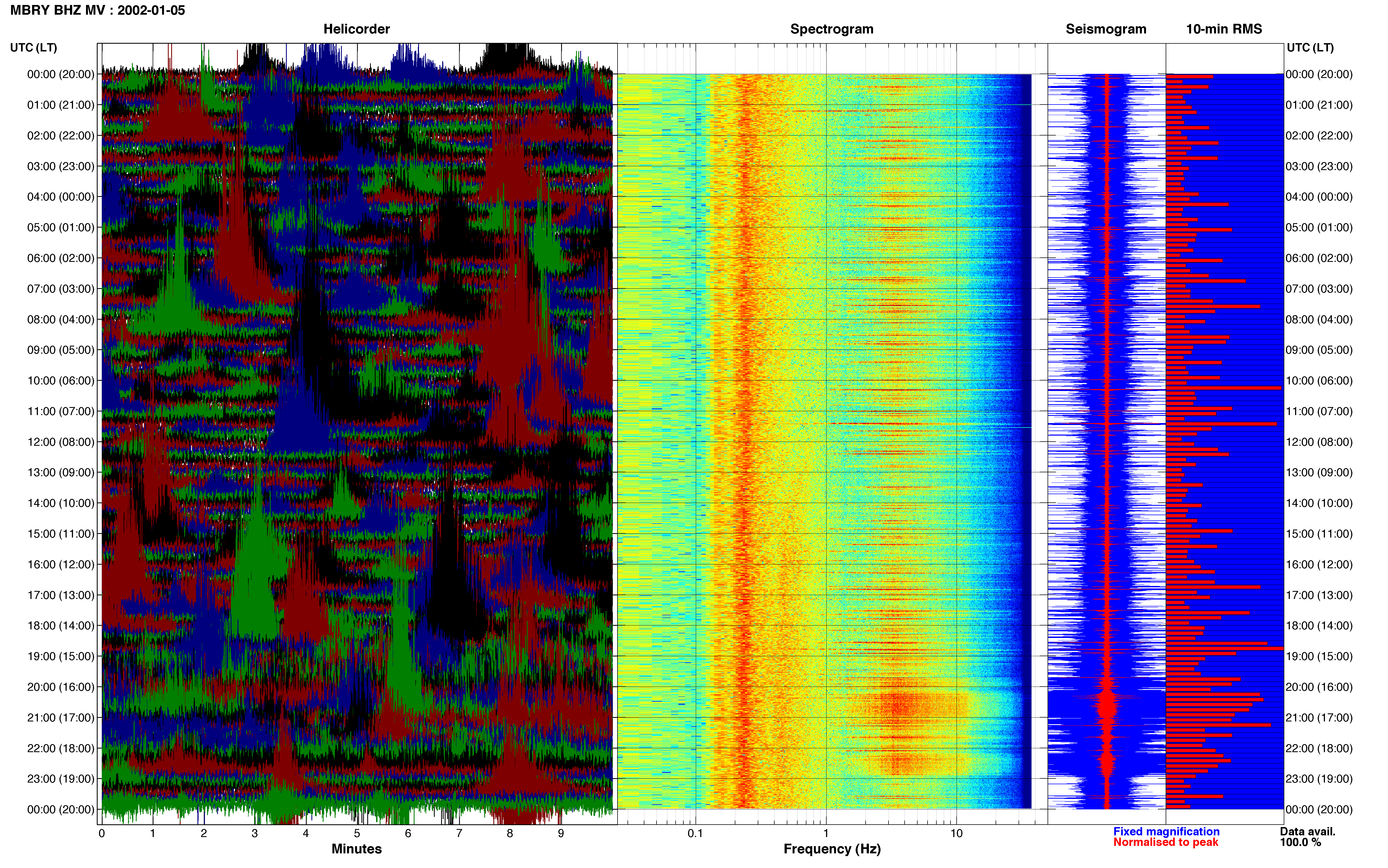Click the 'Helicorder' panel heading
This screenshot has width=1388, height=868.
pos(356,29)
